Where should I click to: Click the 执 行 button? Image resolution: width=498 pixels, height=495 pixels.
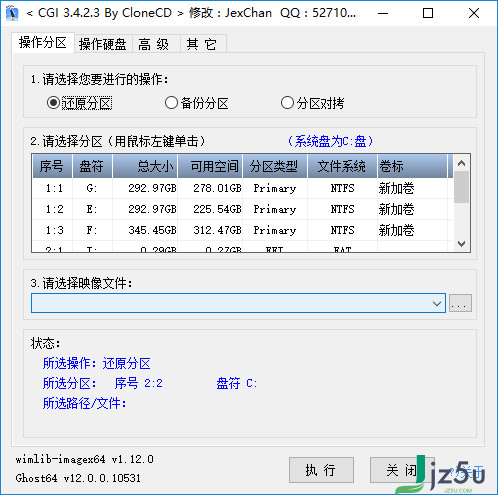(321, 470)
